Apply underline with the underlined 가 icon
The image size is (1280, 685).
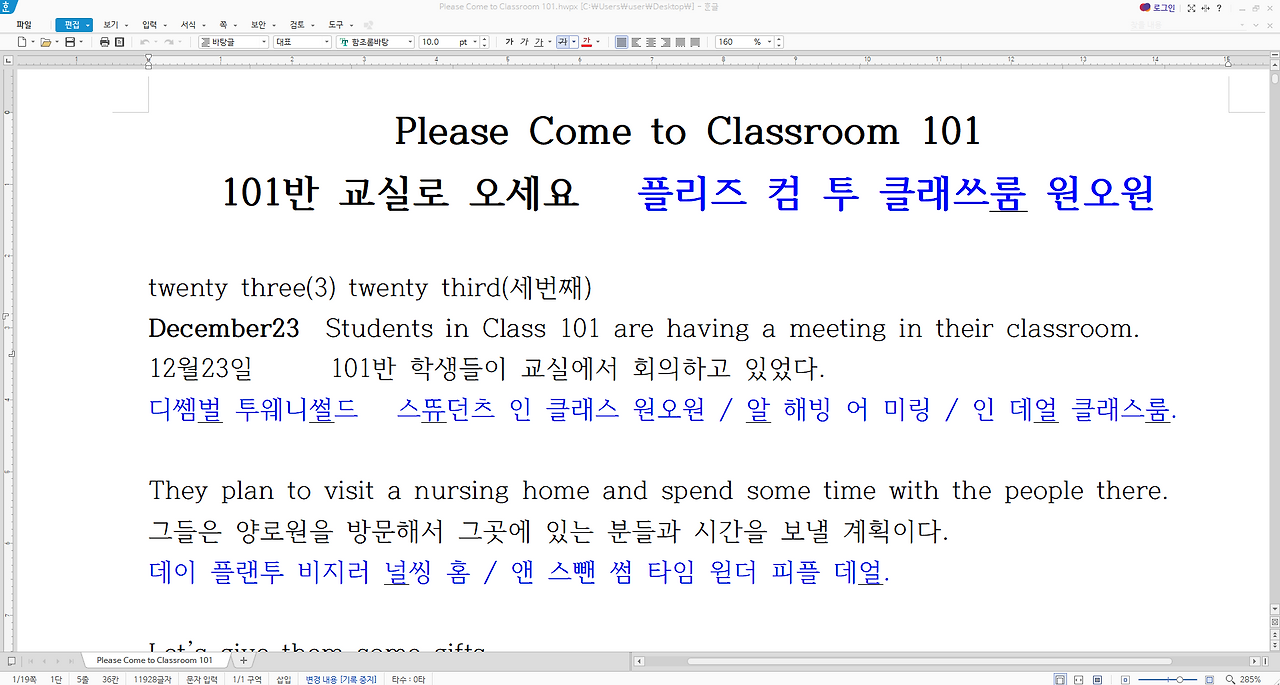538,42
